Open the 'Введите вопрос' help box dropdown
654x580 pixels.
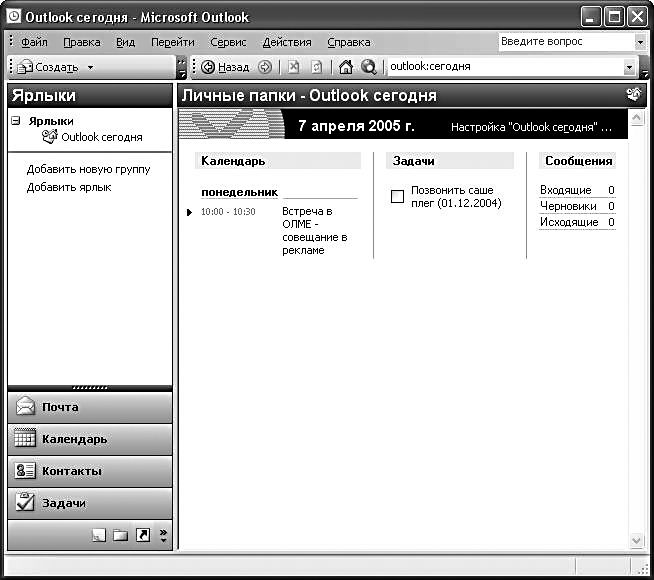[x=640, y=42]
